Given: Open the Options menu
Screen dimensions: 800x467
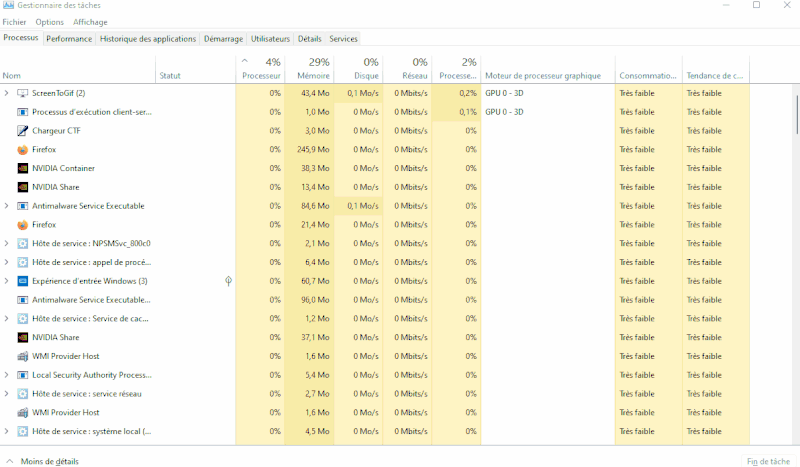Looking at the screenshot, I should click(x=49, y=22).
